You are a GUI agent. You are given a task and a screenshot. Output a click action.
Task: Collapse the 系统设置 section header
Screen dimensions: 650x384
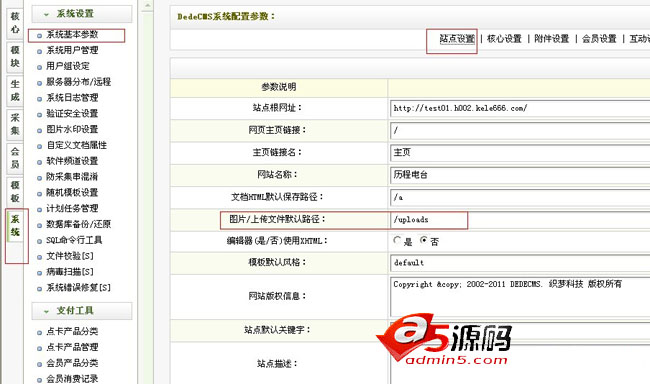click(x=82, y=14)
